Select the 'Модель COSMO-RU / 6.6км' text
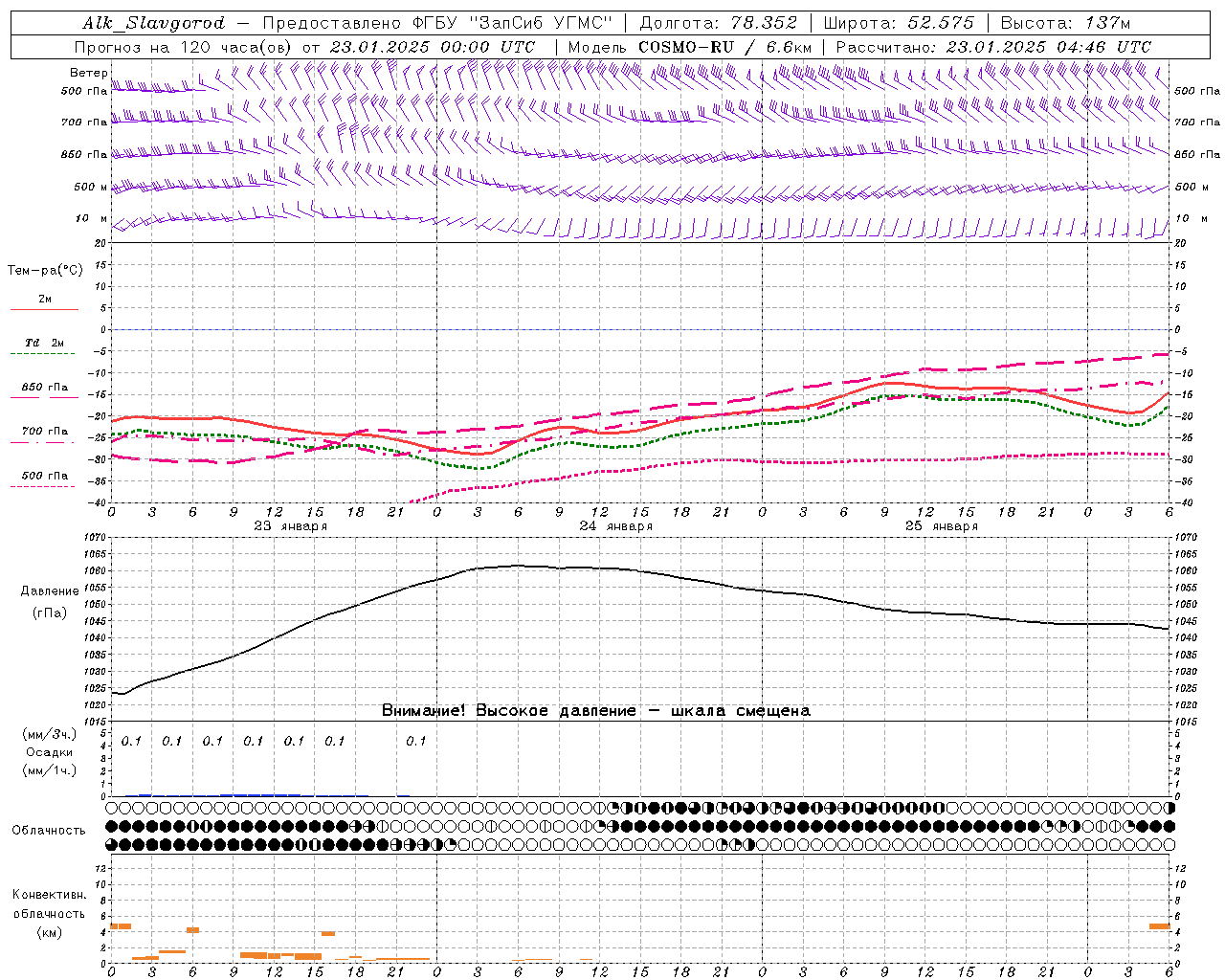Screen dimensions: 1225x980 690,47
